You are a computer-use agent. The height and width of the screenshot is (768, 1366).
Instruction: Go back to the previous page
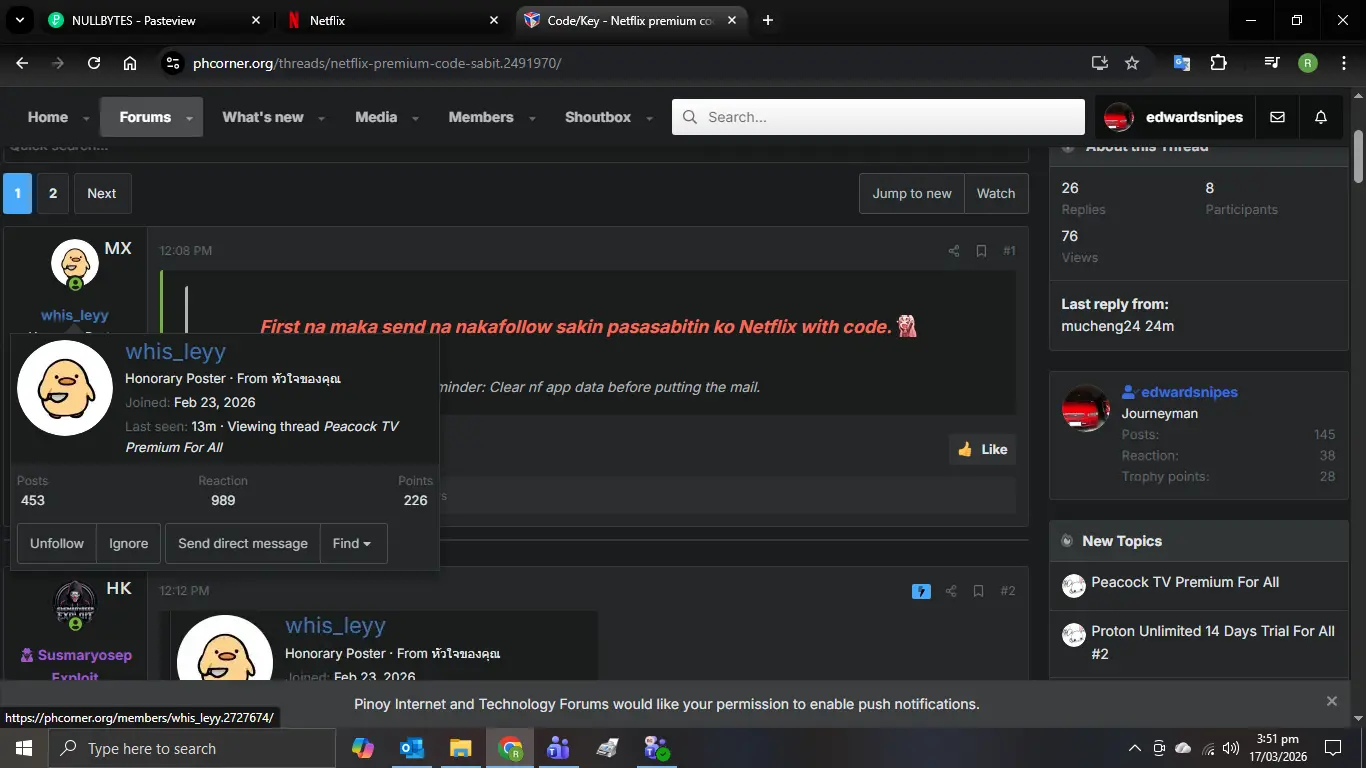[22, 63]
